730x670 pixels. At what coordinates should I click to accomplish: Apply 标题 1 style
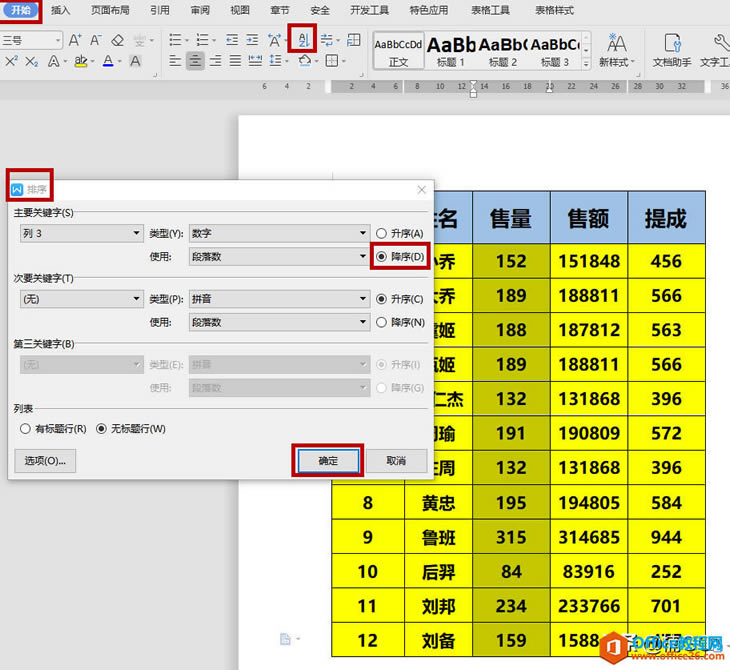pyautogui.click(x=451, y=51)
